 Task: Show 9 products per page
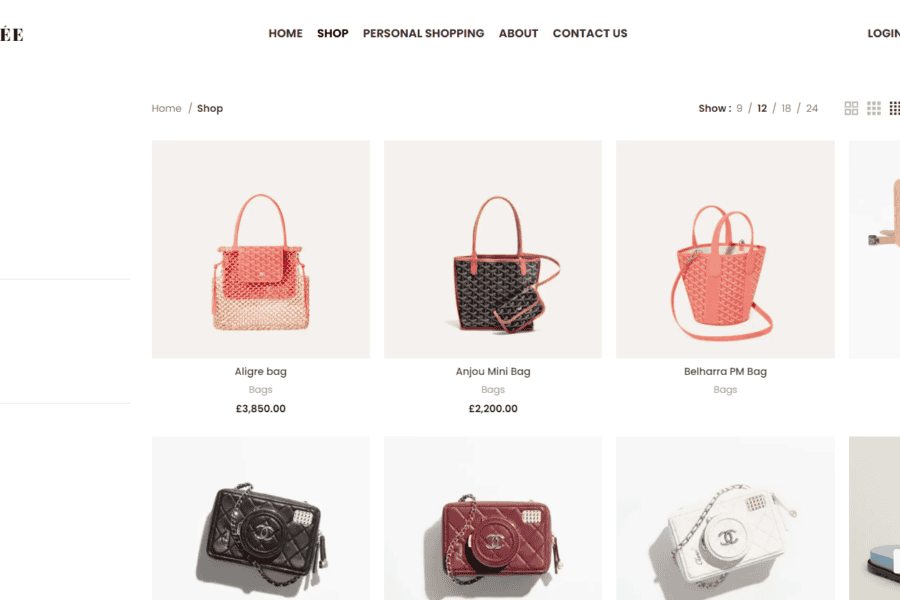pyautogui.click(x=739, y=108)
